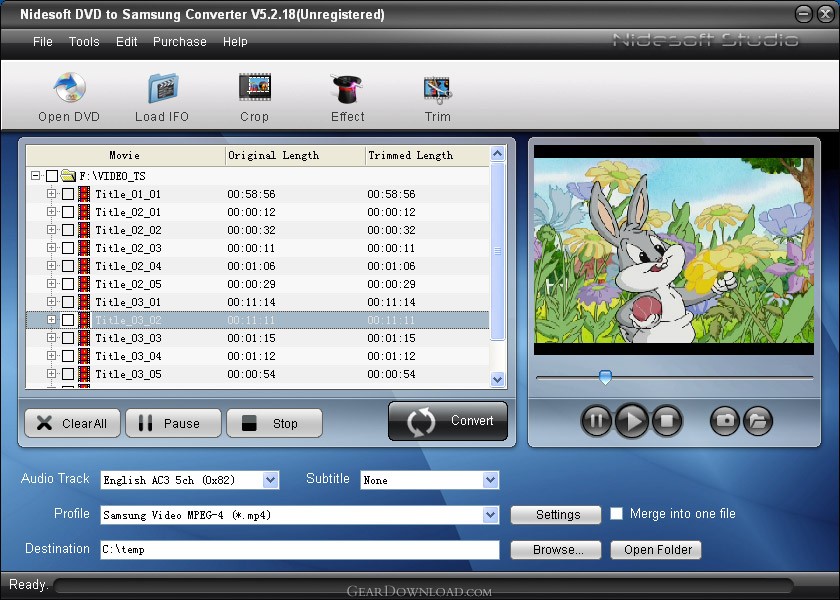Open profile Settings
Image resolution: width=840 pixels, height=600 pixels.
point(556,515)
